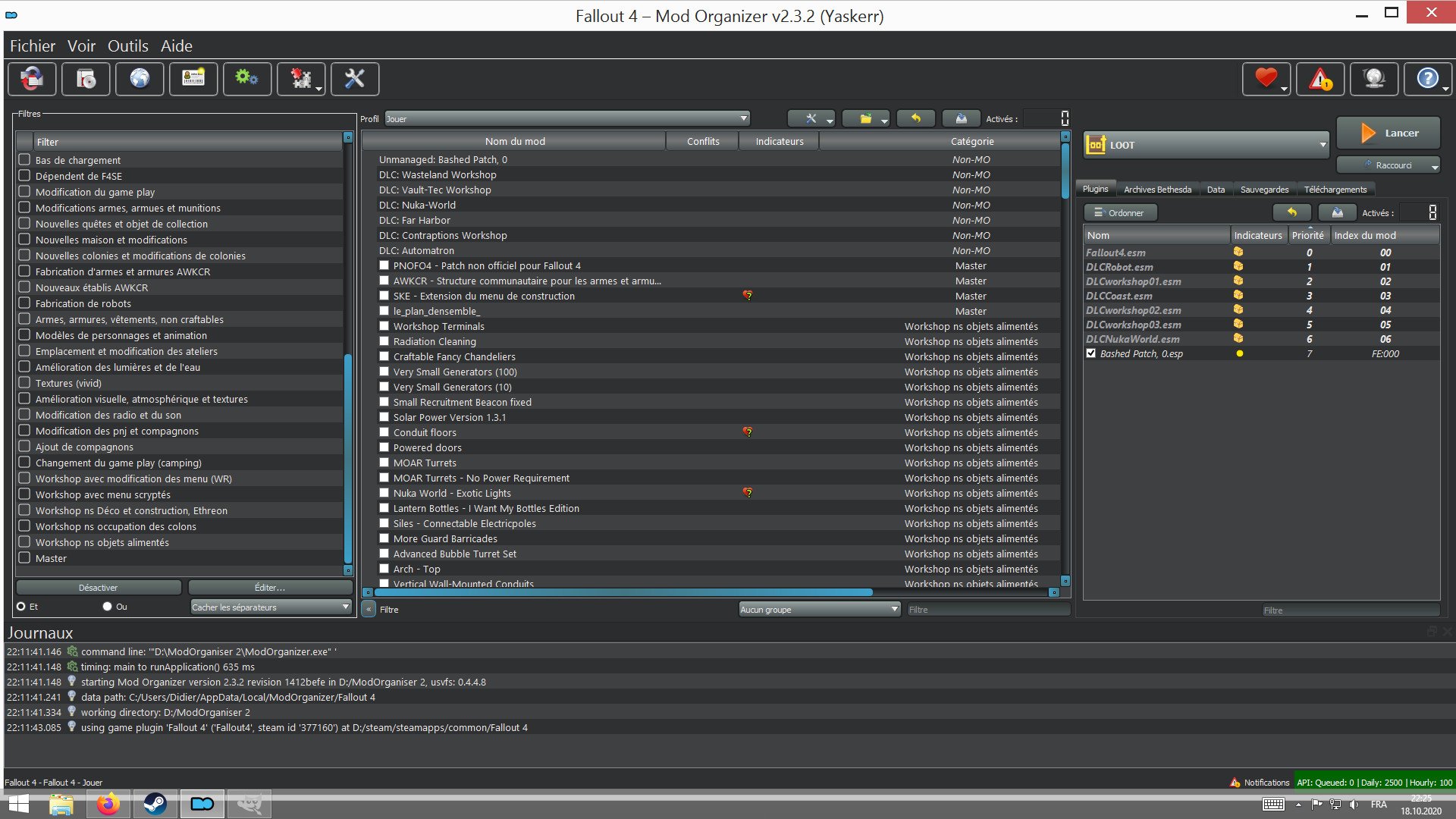Click the warning Notifications triangle icon
This screenshot has width=1456, height=819.
point(1320,79)
